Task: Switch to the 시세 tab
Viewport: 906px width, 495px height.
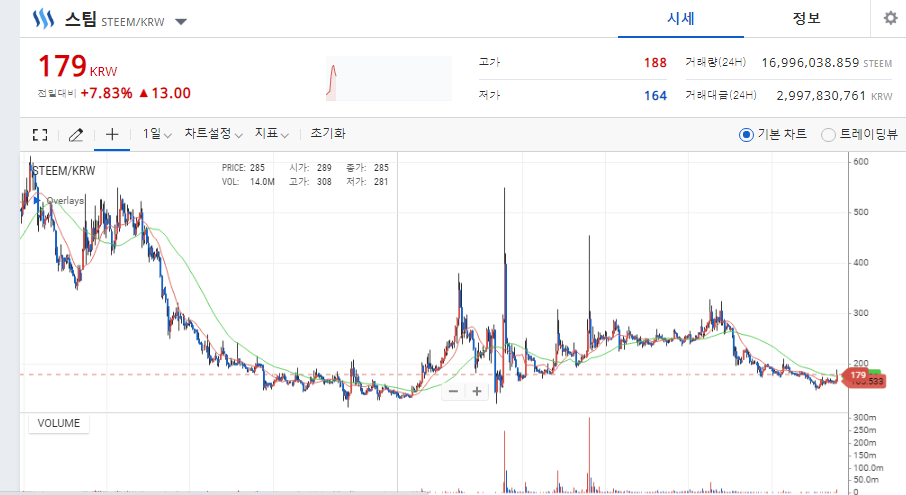Action: pos(681,18)
